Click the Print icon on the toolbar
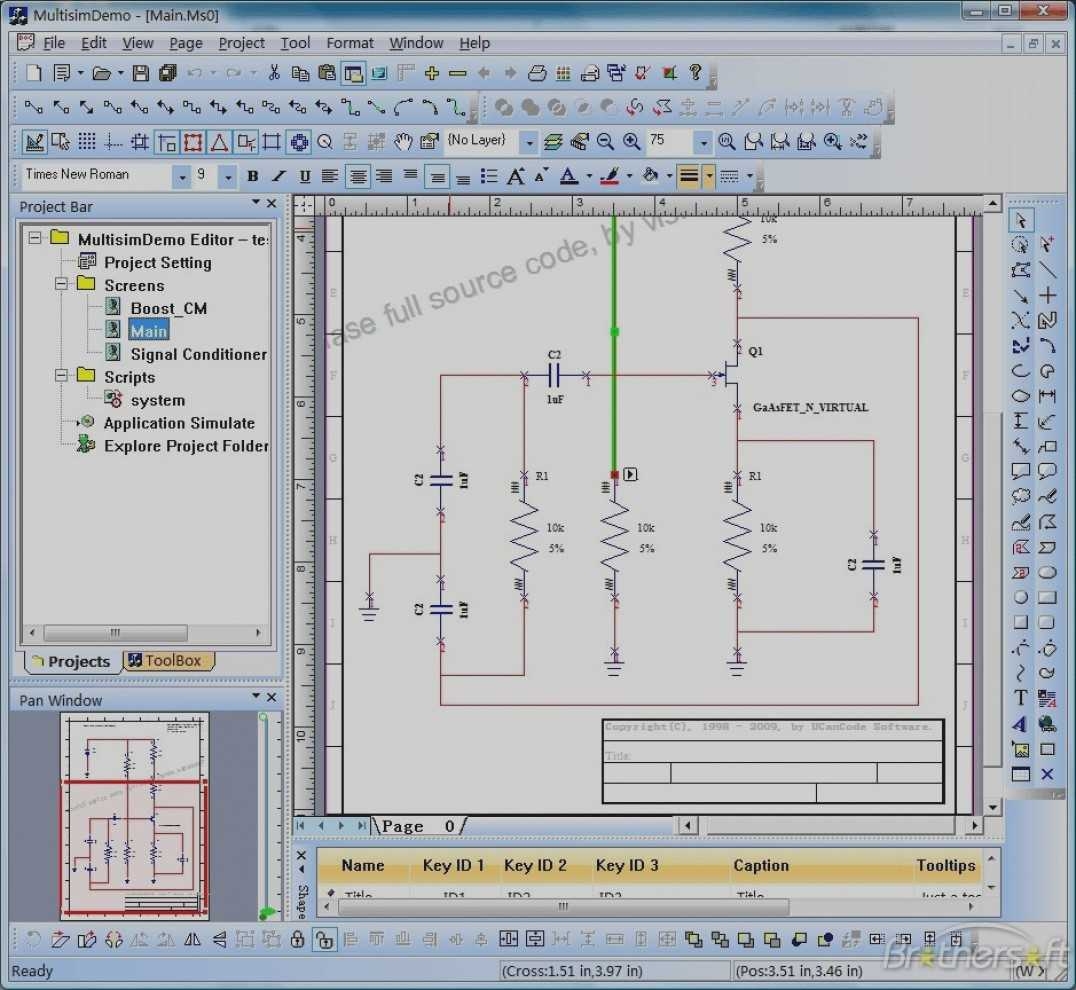The width and height of the screenshot is (1076, 990). point(536,72)
